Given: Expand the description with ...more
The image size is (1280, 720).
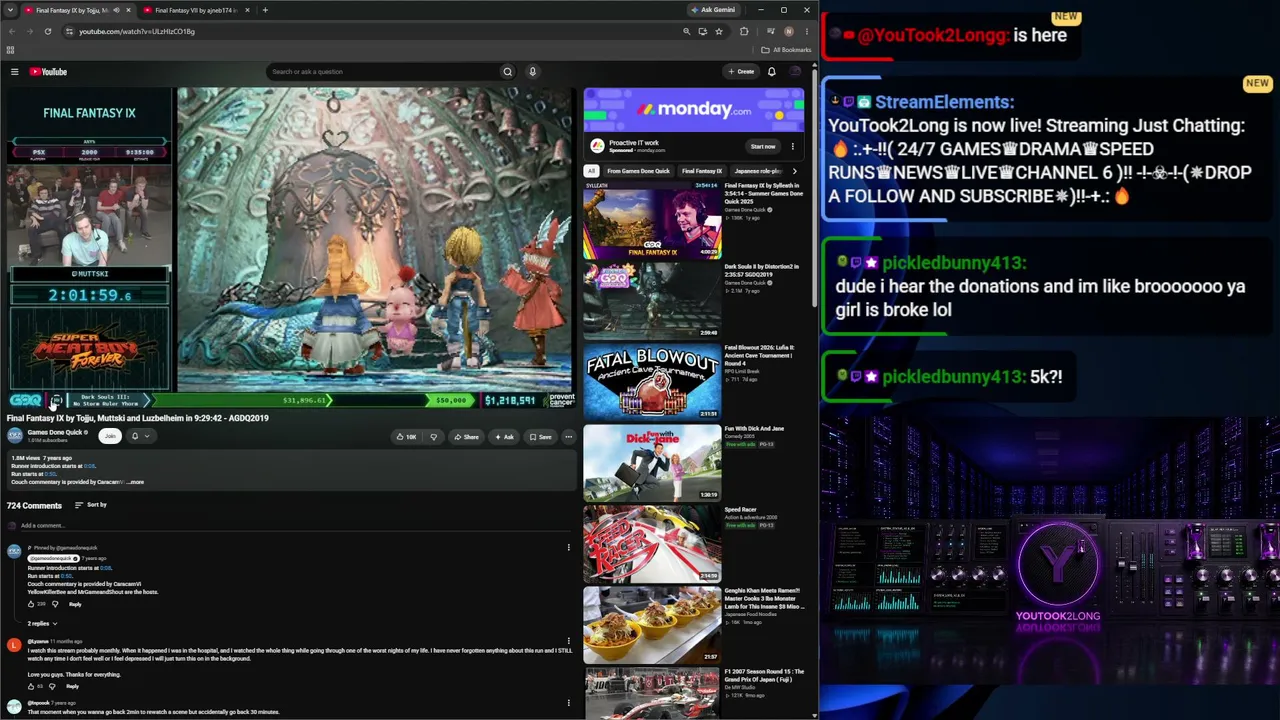Looking at the screenshot, I should [x=134, y=482].
